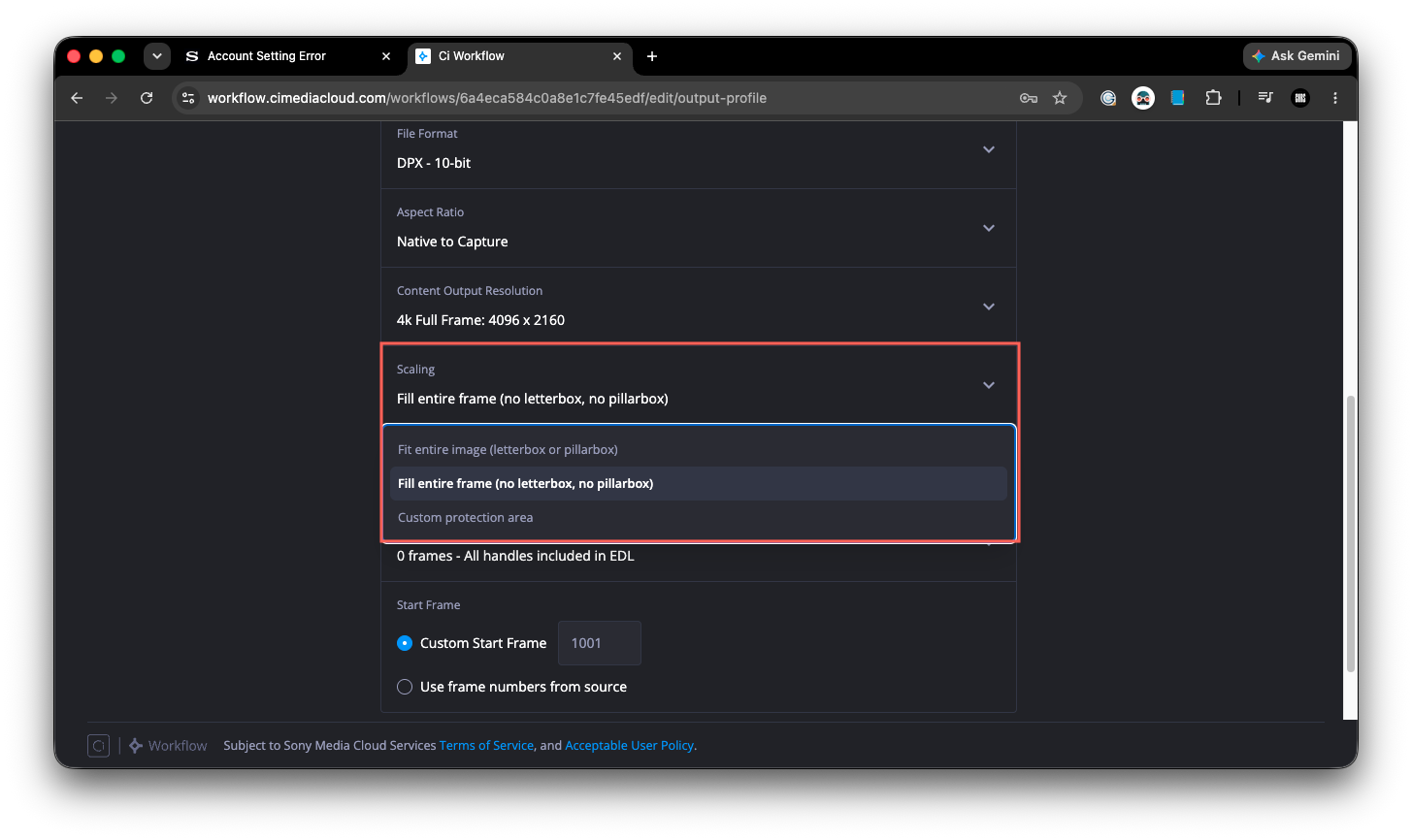The width and height of the screenshot is (1412, 840).
Task: Open the browser extensions puzzle icon
Action: 1213,98
